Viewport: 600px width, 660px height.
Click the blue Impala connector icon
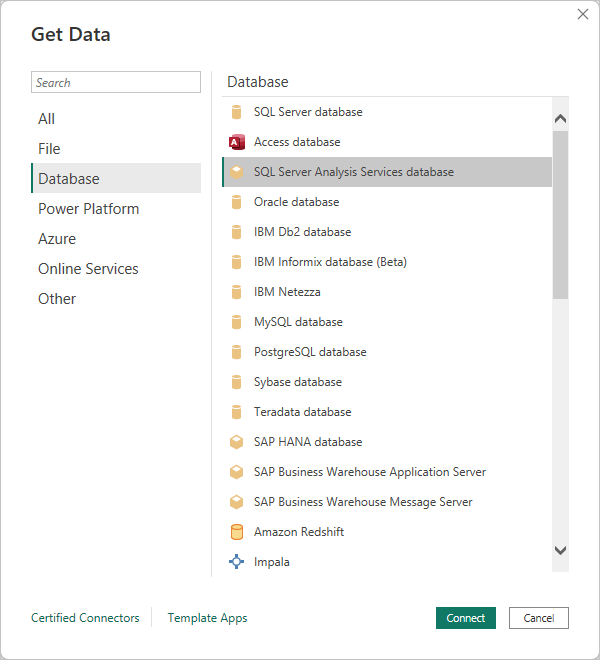tap(237, 562)
